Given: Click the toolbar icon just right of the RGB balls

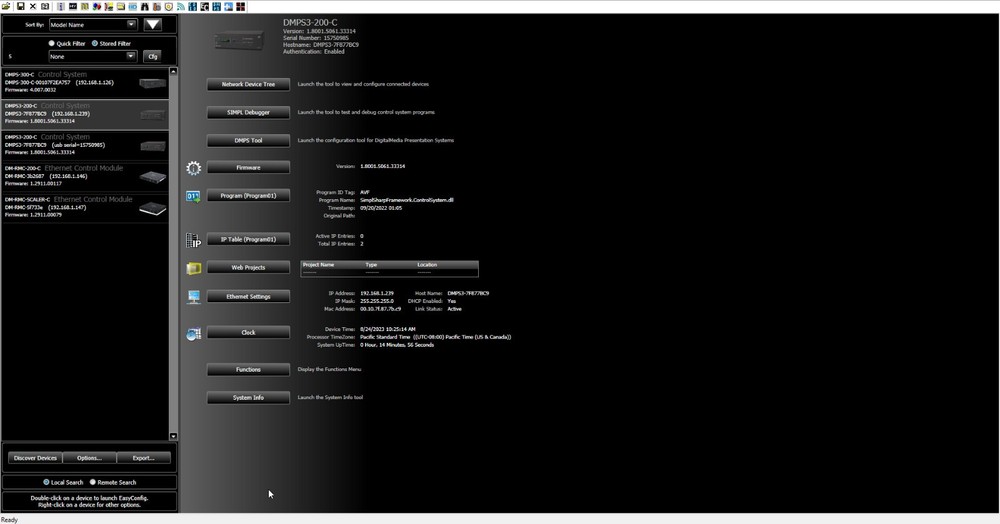Looking at the screenshot, I should coord(108,6).
